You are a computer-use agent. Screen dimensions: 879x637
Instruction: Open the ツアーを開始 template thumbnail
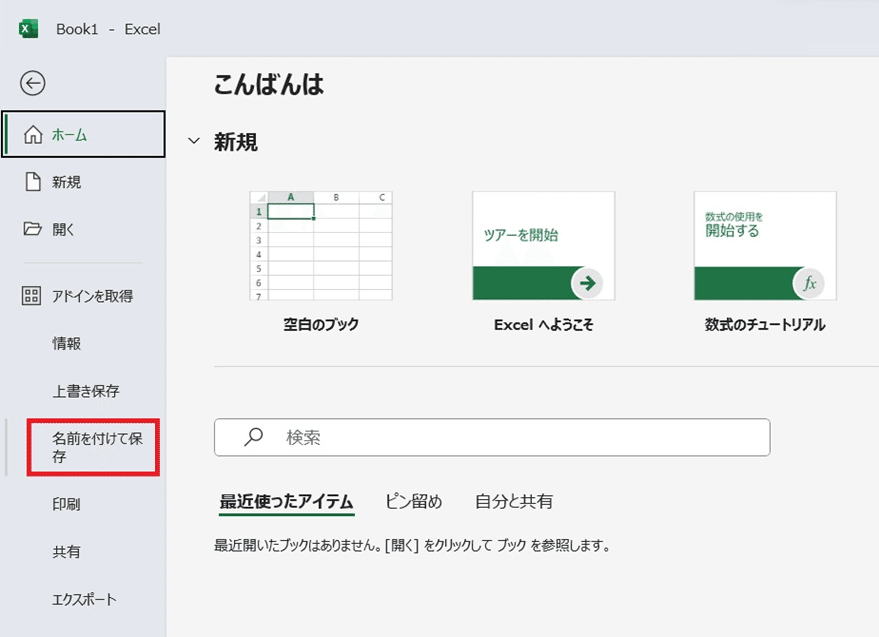pyautogui.click(x=543, y=246)
